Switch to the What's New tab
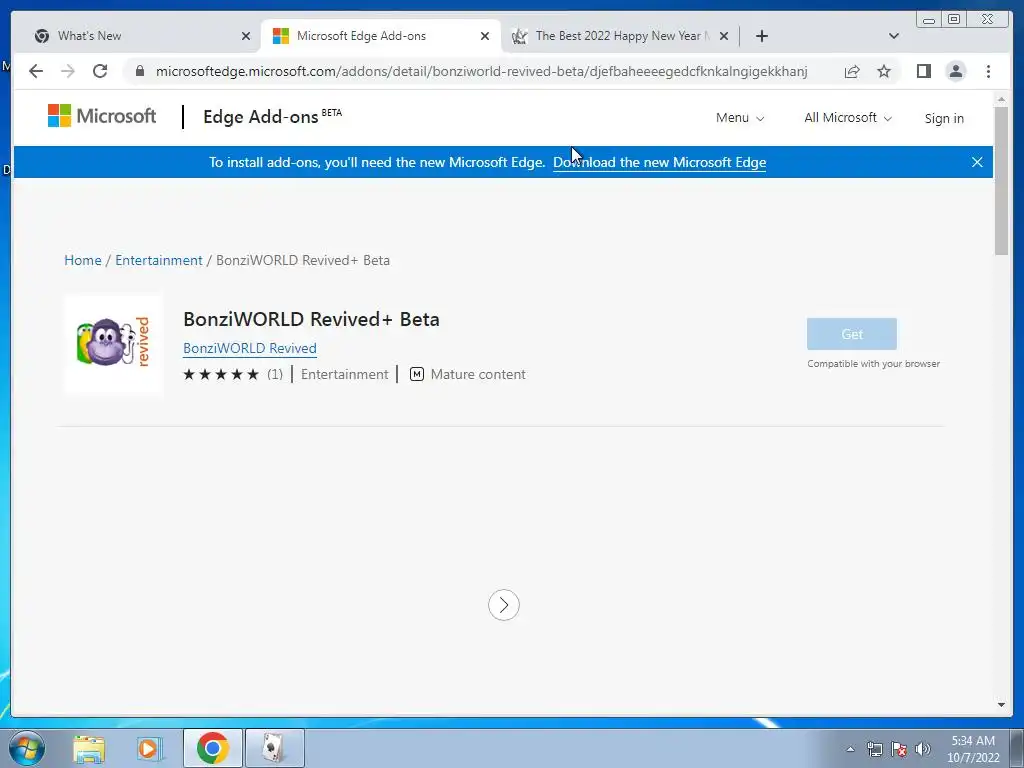Viewport: 1024px width, 768px height. tap(140, 36)
